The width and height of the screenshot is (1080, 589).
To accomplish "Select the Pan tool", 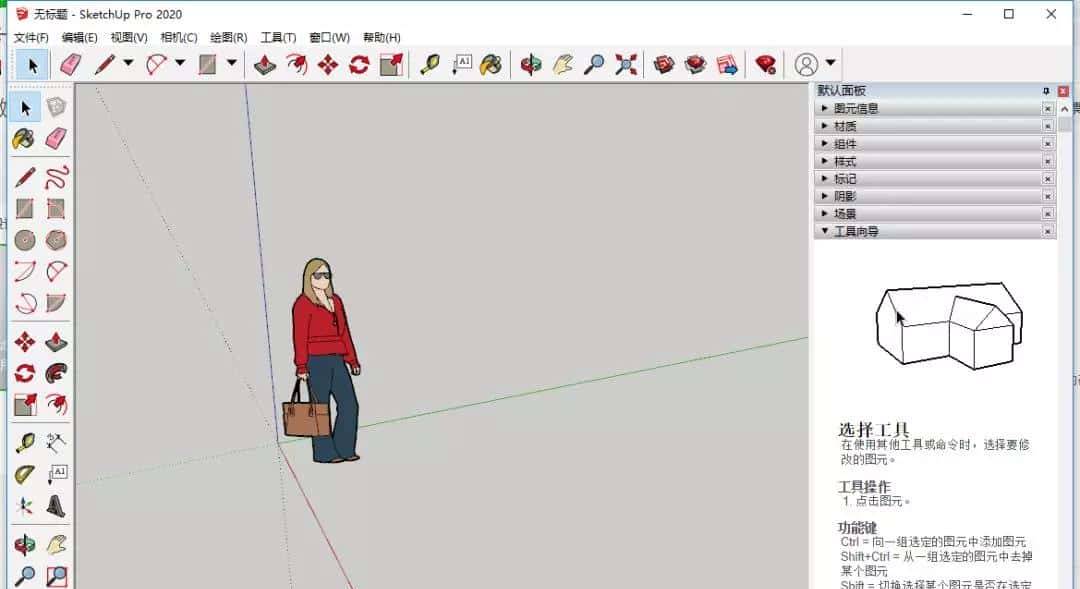I will [562, 64].
